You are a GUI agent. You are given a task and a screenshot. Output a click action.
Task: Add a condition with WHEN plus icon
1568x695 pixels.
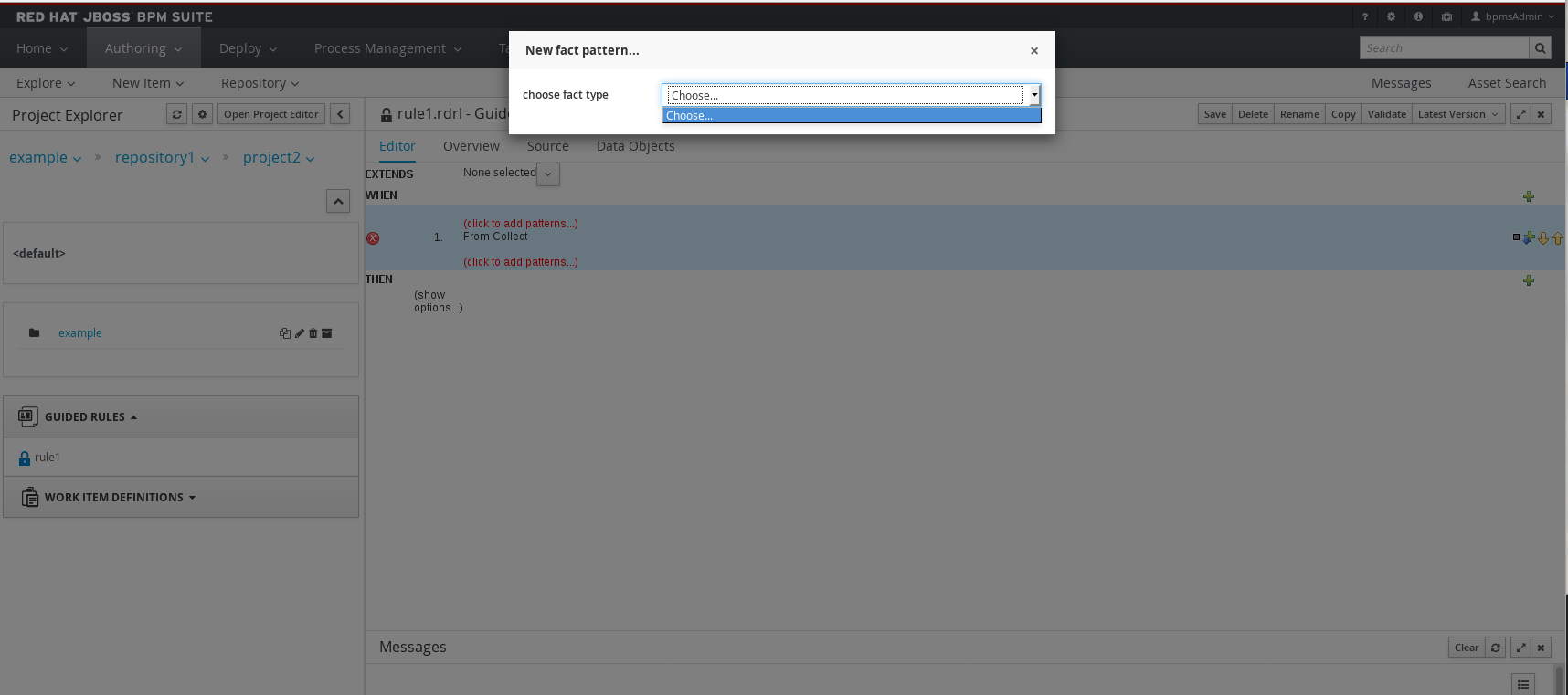click(x=1529, y=196)
